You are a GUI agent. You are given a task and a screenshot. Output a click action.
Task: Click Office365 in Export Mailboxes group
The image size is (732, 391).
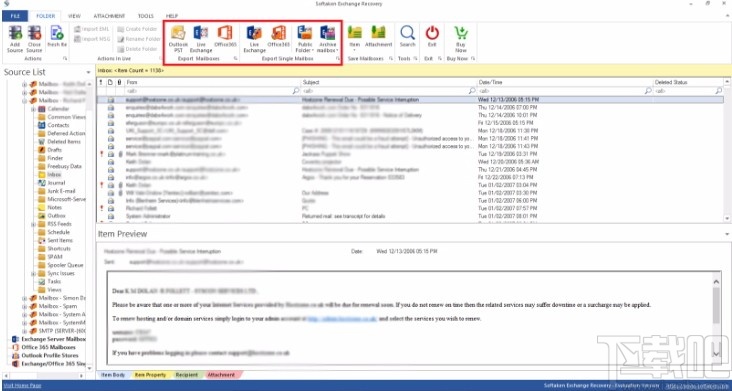[x=225, y=36]
